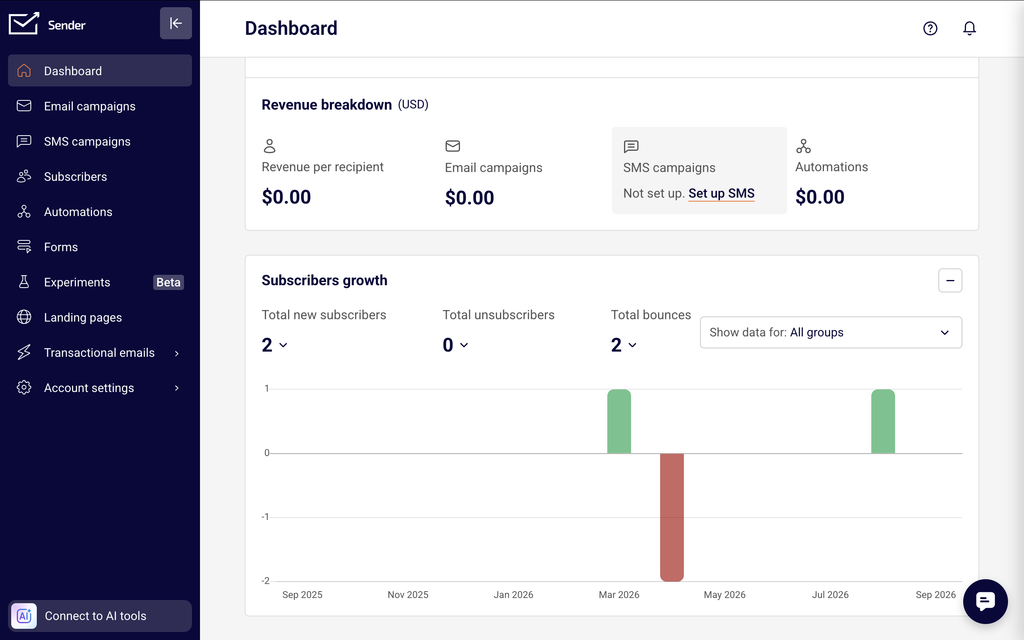Collapse the sidebar with arrow button
This screenshot has width=1024, height=640.
(x=176, y=24)
